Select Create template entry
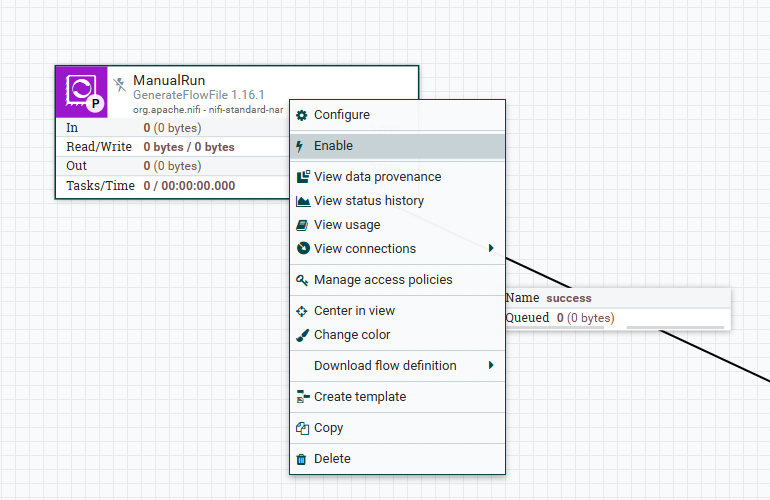This screenshot has height=500, width=770. click(x=397, y=397)
